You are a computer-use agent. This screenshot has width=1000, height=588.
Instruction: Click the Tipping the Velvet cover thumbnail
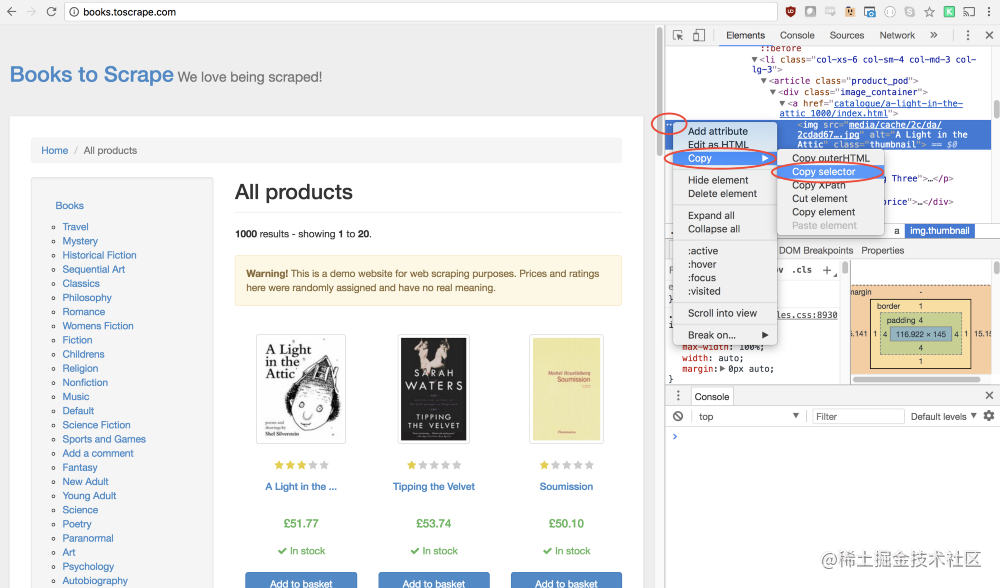coord(434,388)
